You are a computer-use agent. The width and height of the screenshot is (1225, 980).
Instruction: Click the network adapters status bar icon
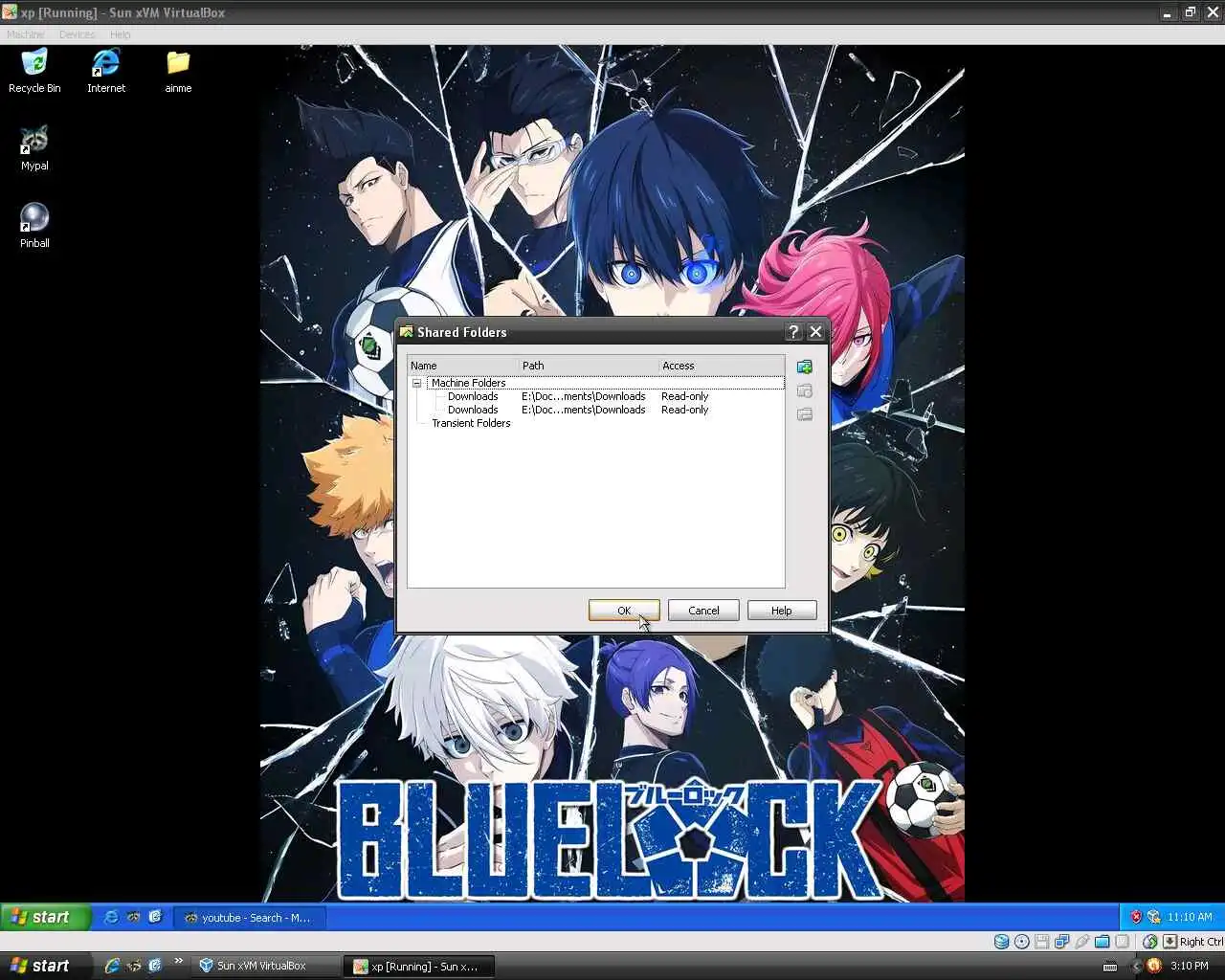point(1061,942)
